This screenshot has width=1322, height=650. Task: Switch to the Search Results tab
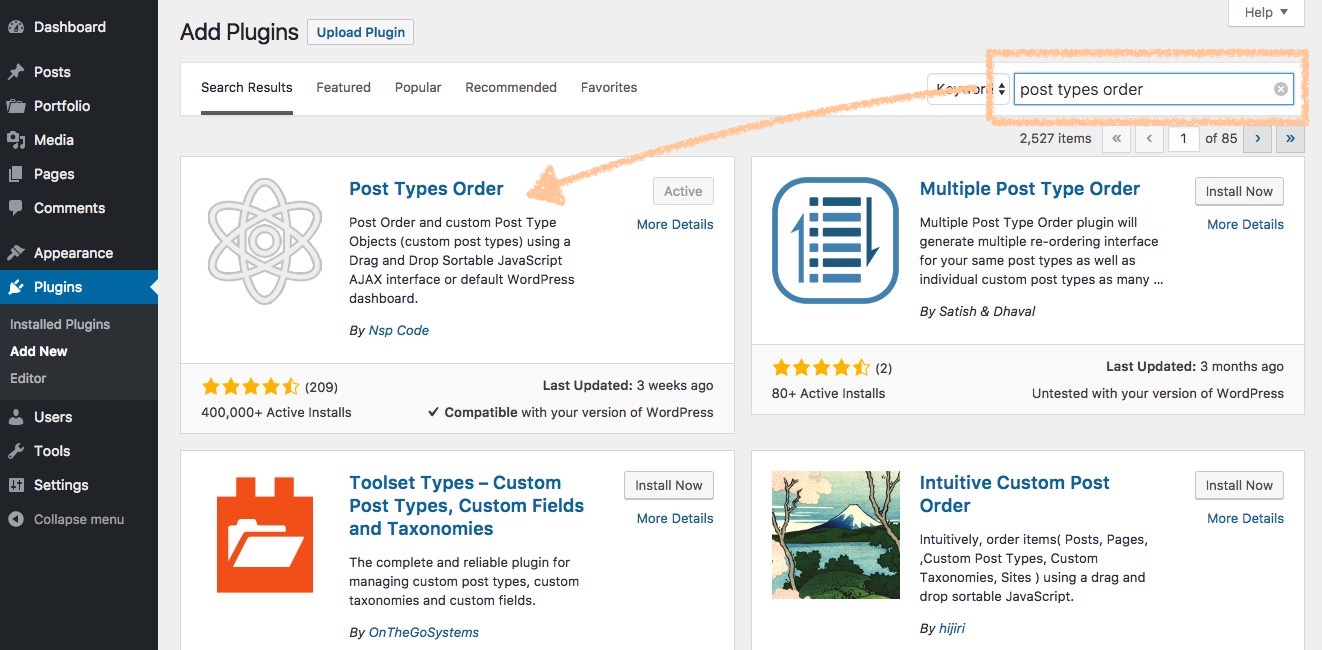[247, 88]
